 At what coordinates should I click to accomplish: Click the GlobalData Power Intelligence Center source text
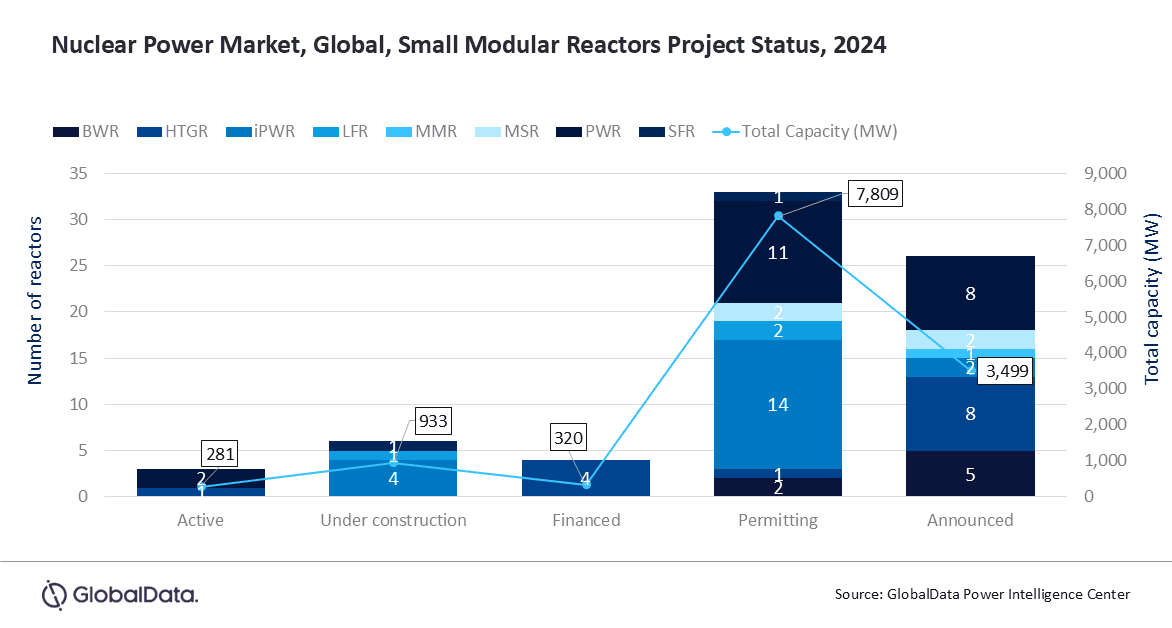click(982, 594)
